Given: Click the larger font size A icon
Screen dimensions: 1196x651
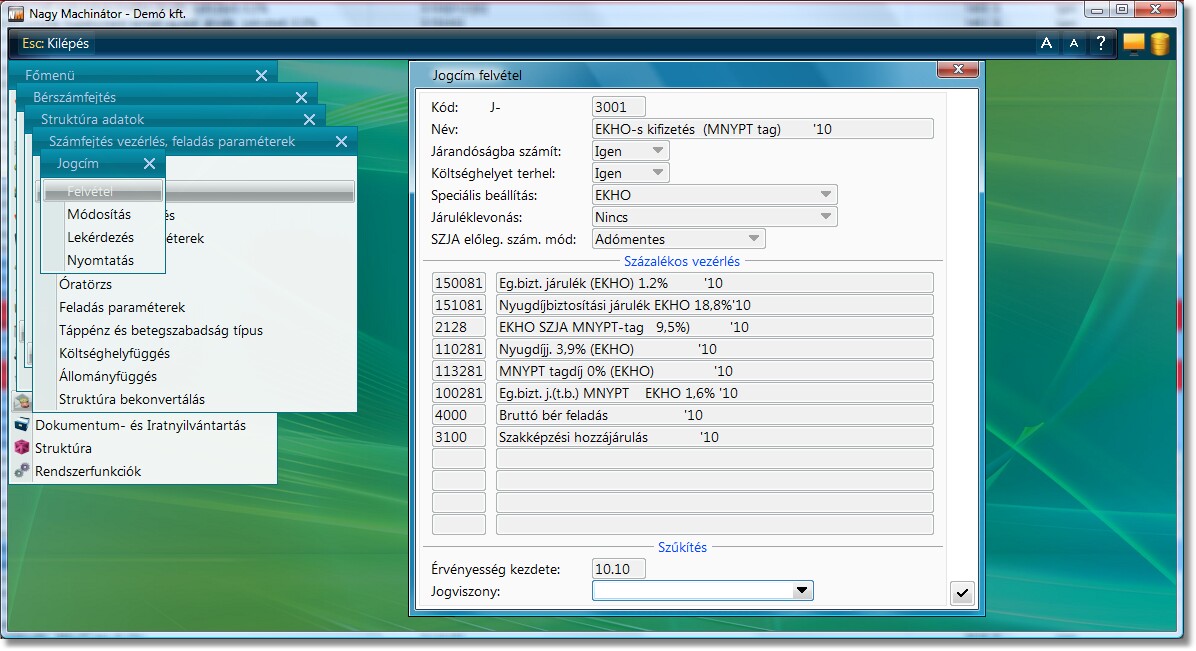Looking at the screenshot, I should [x=1046, y=43].
